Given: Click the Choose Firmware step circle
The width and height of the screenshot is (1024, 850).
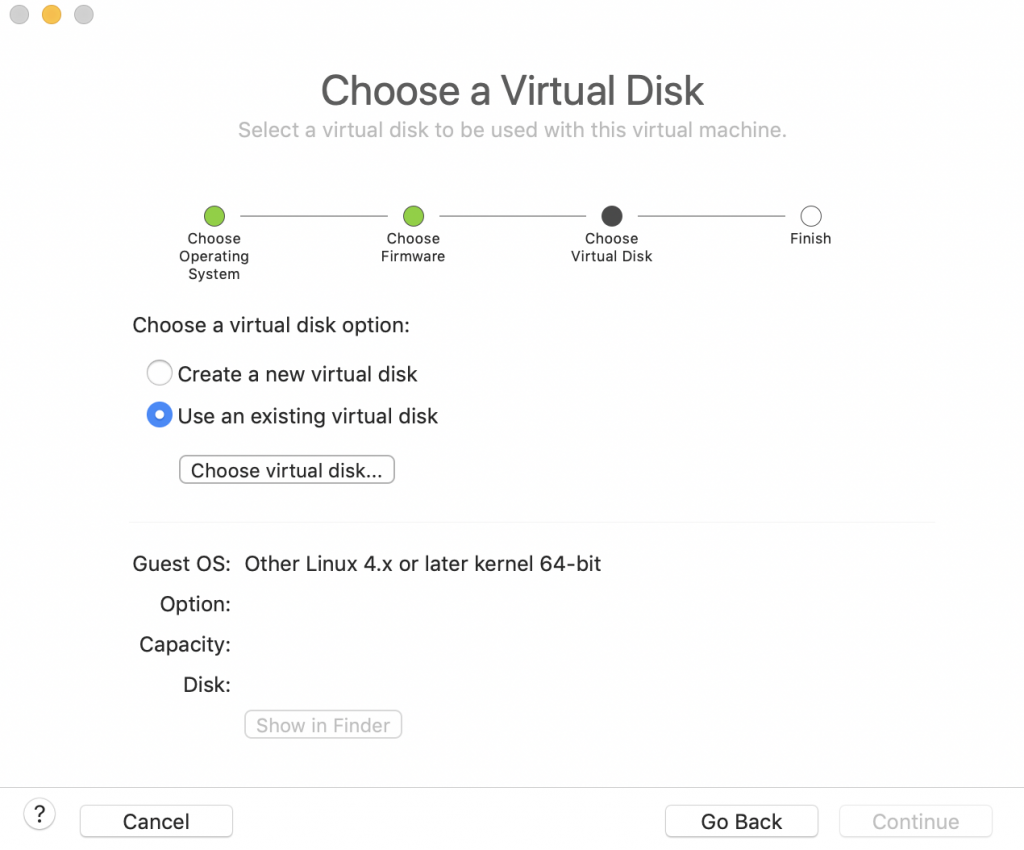Looking at the screenshot, I should click(x=413, y=215).
